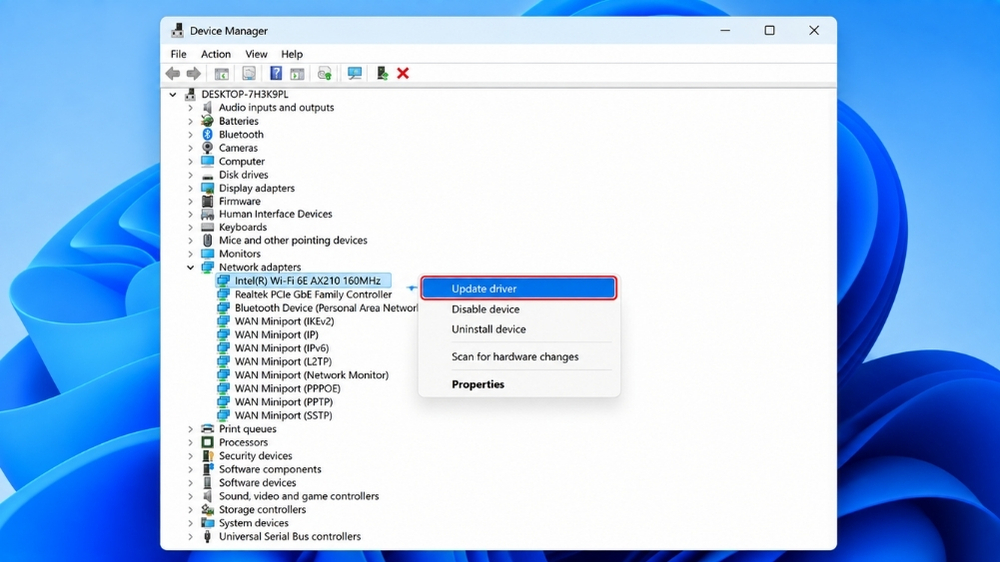This screenshot has width=1000, height=562.
Task: Select Realtek PCIe GbE Family Controller
Action: [x=312, y=294]
